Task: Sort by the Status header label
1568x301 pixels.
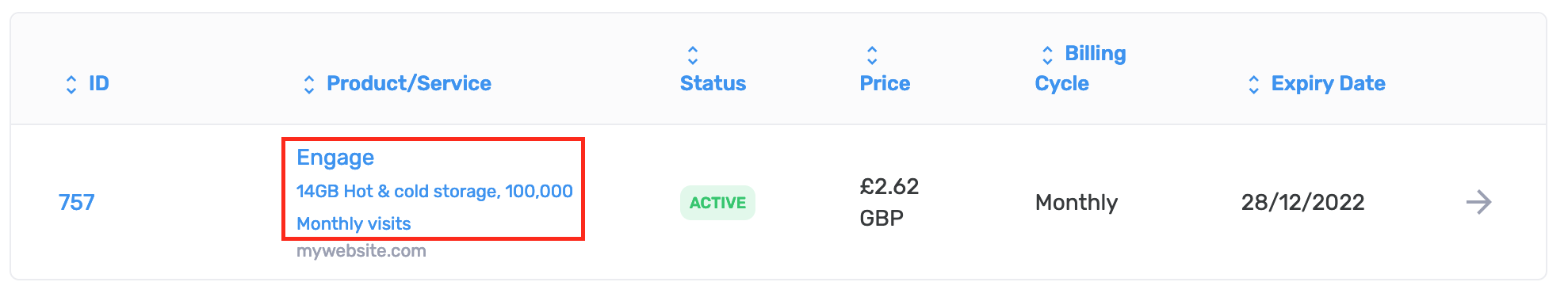Action: coord(713,83)
